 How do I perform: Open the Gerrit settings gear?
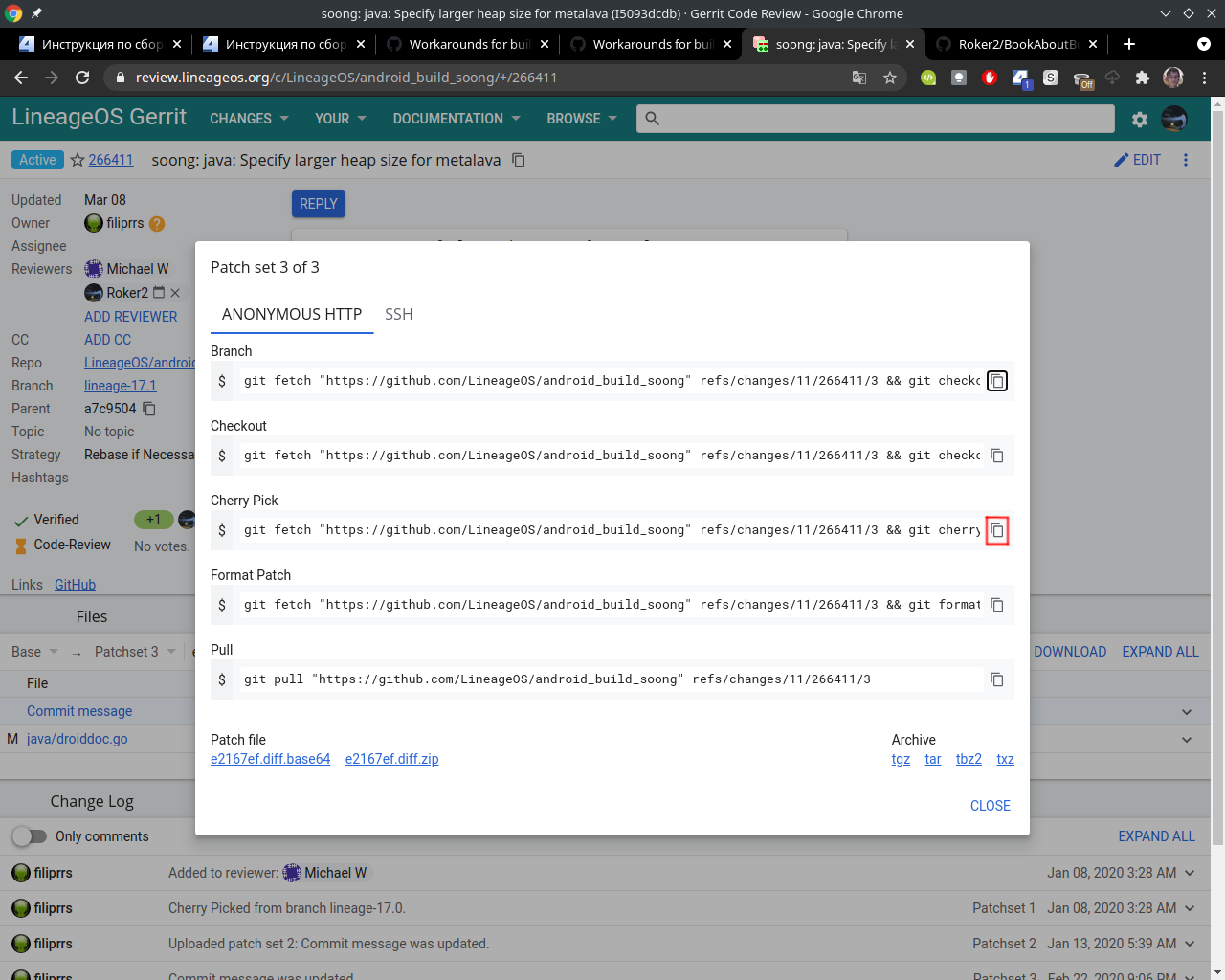[1140, 120]
